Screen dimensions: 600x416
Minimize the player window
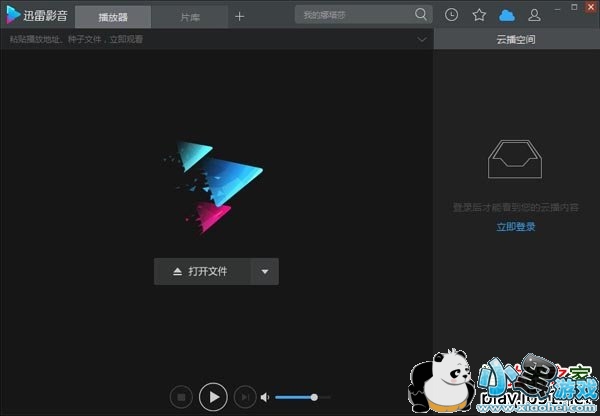pyautogui.click(x=557, y=8)
